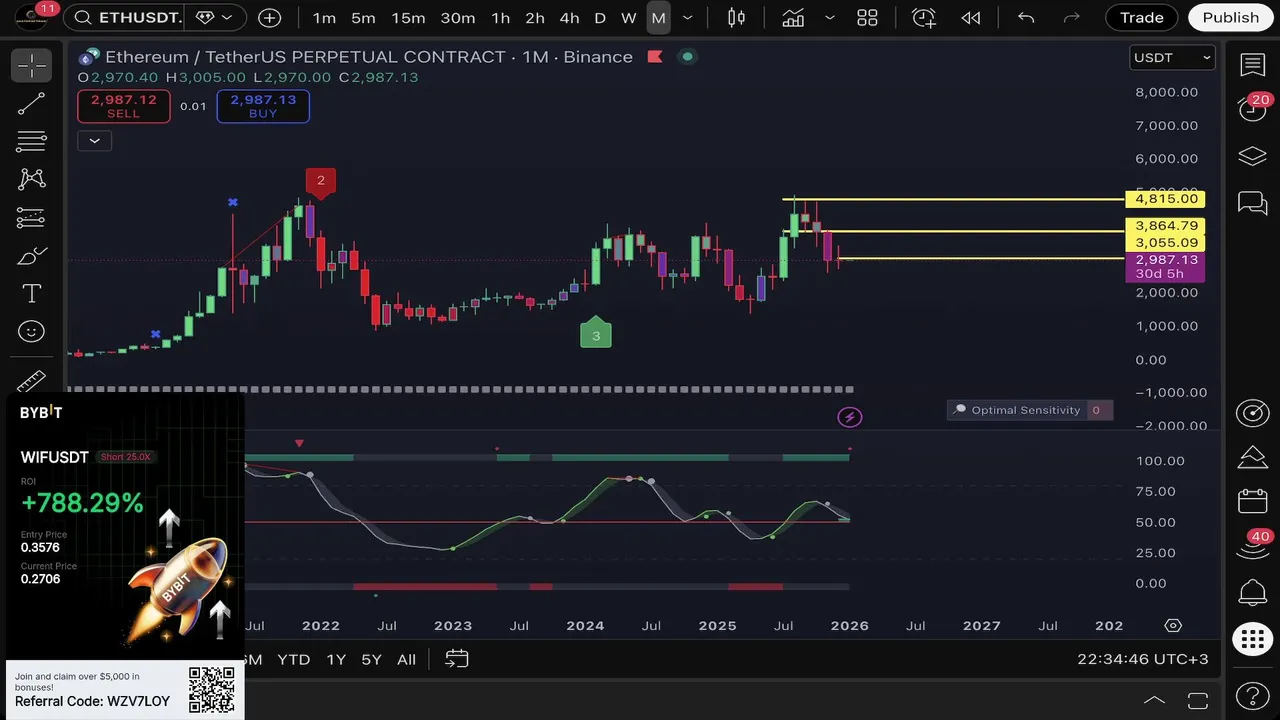
Task: Open the Fibonacci retracement tools
Action: [x=31, y=141]
